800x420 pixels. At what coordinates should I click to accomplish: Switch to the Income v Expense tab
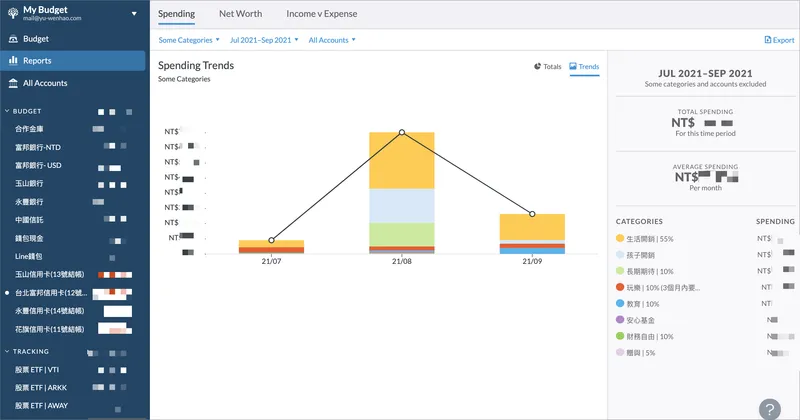point(321,14)
